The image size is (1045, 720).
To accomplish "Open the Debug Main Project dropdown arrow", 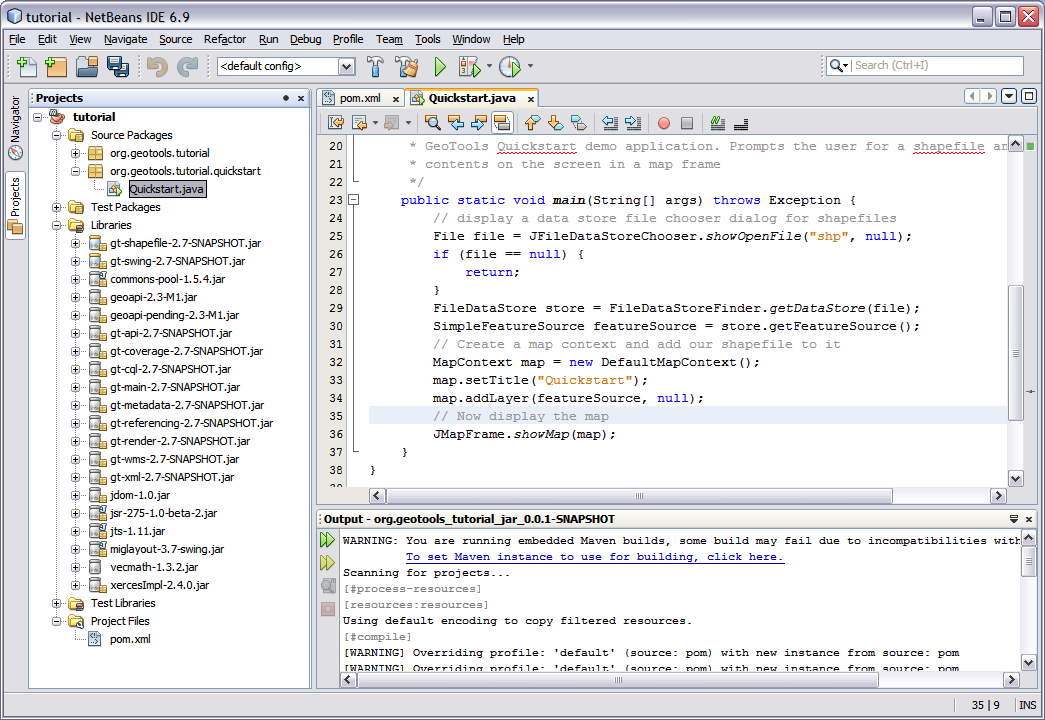I will pyautogui.click(x=489, y=66).
